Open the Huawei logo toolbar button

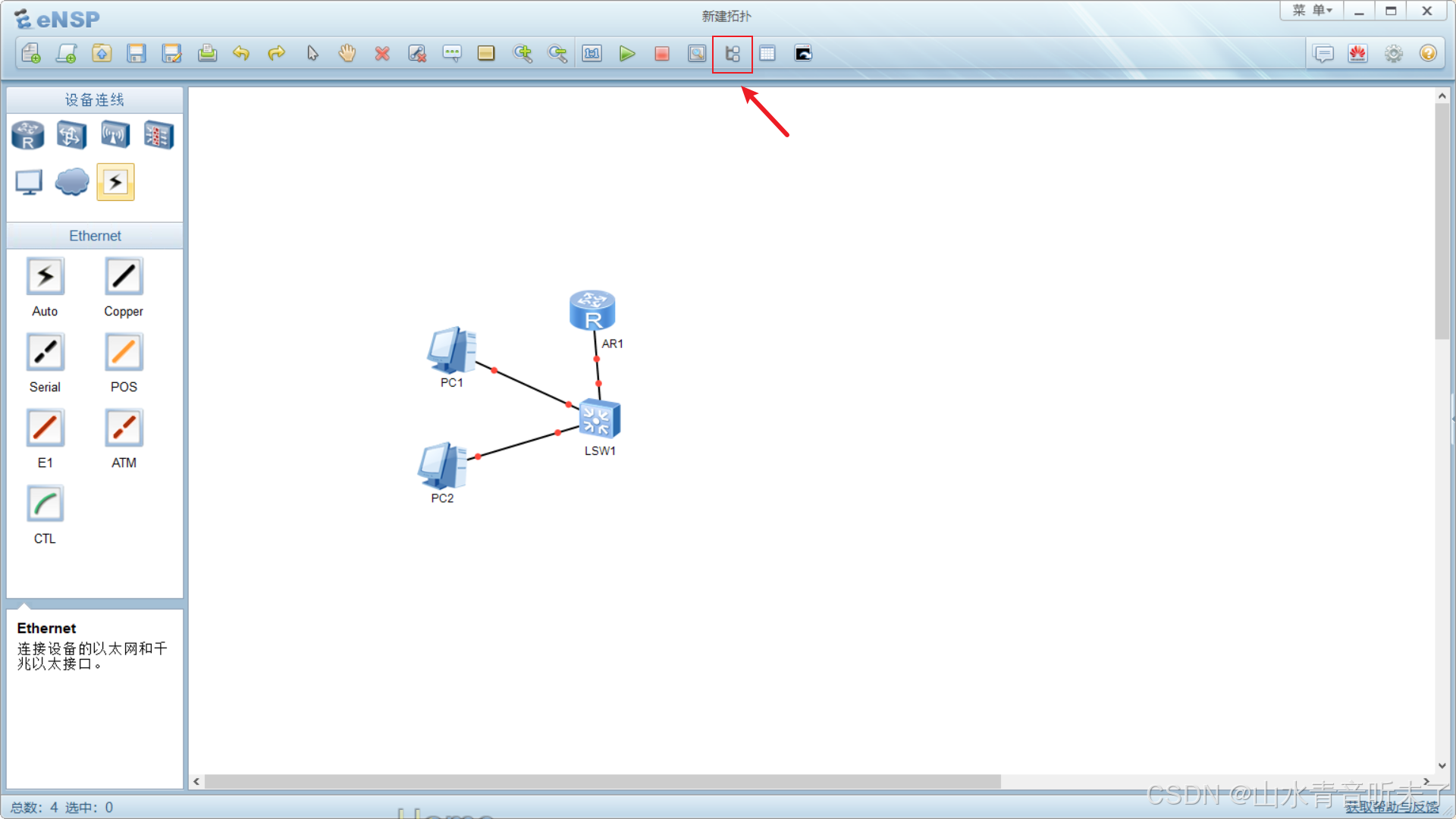click(1357, 54)
